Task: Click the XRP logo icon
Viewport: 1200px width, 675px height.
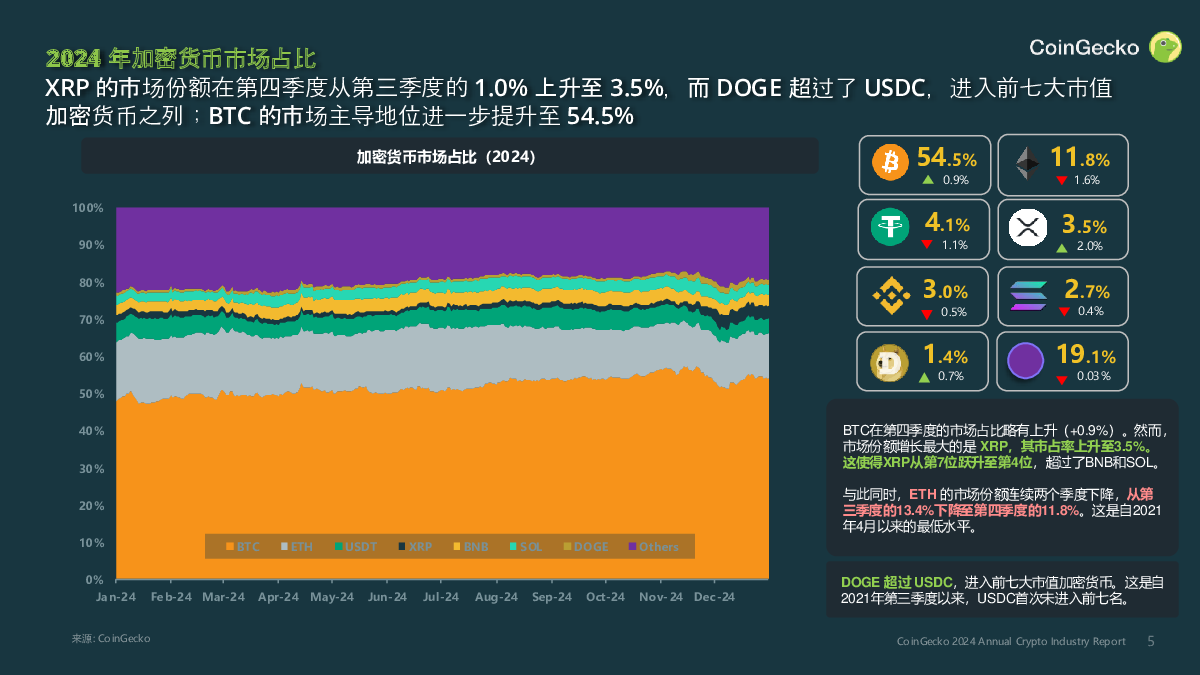Action: 1027,229
